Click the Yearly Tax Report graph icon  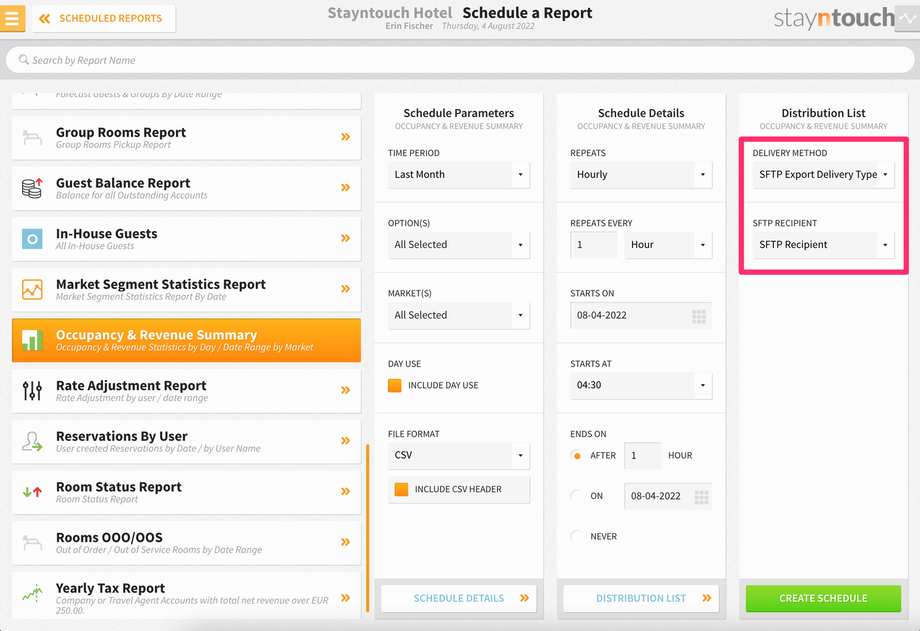32,593
